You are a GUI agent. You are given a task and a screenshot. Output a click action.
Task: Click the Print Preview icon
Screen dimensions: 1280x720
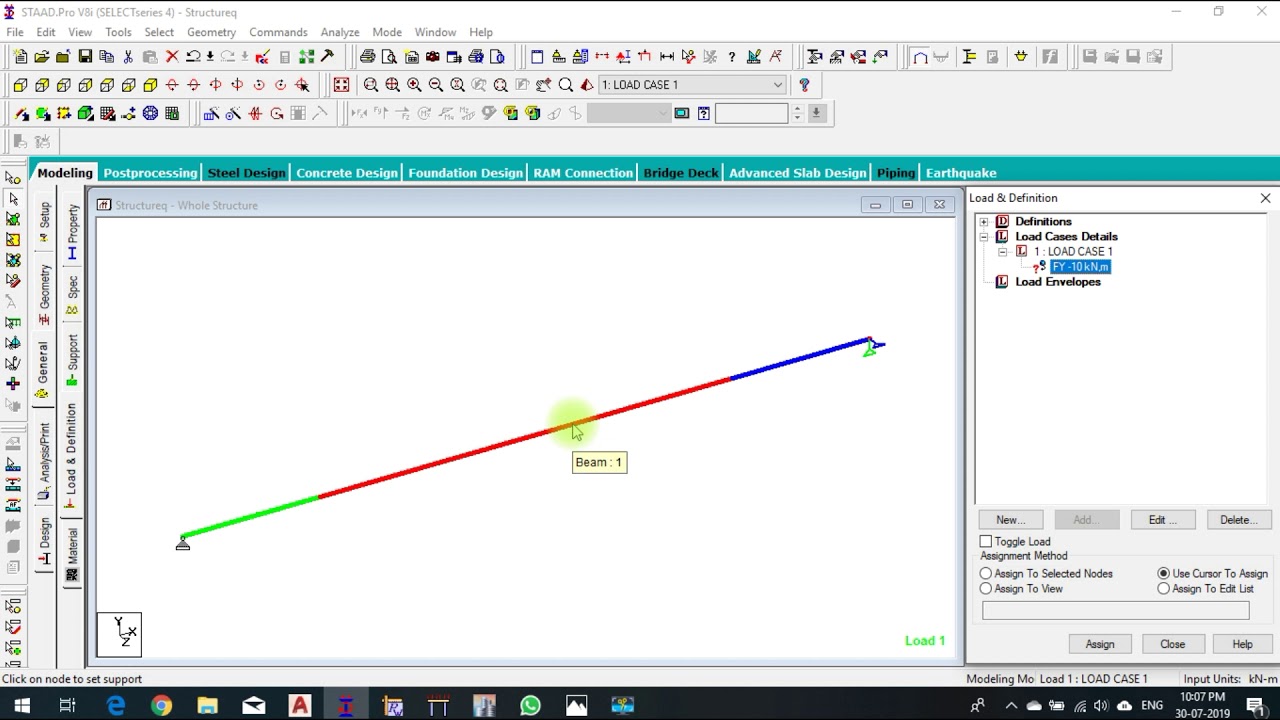point(389,57)
